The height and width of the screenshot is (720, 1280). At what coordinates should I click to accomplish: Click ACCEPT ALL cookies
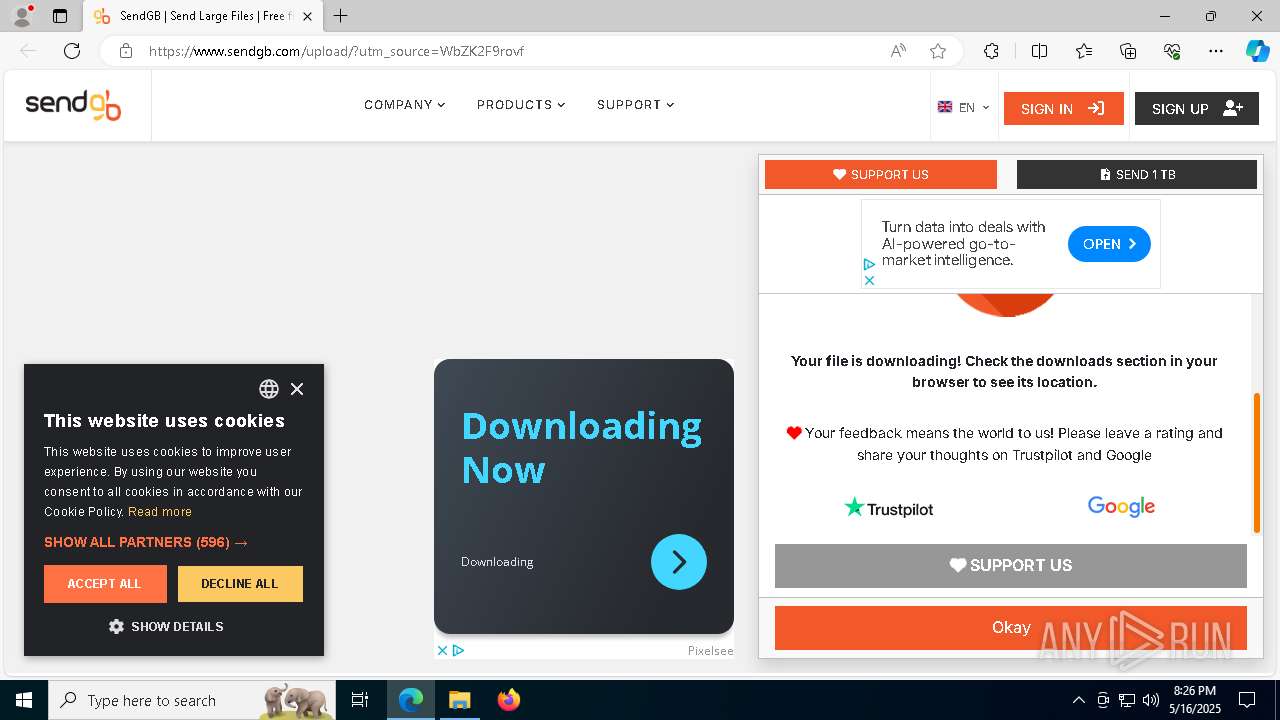(x=105, y=584)
